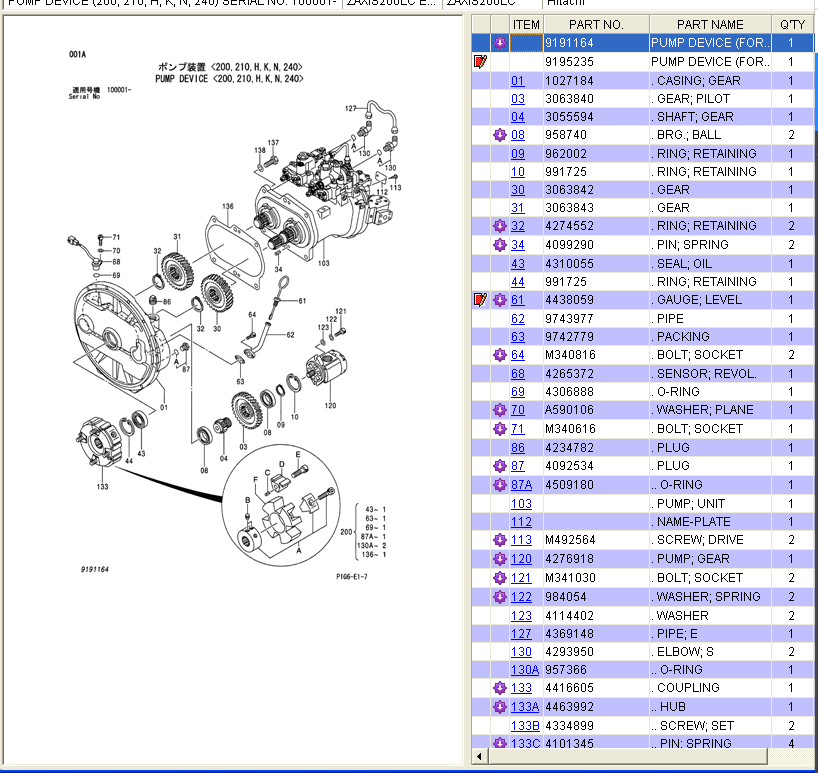Open item link 130A for the O-RING

tap(524, 670)
